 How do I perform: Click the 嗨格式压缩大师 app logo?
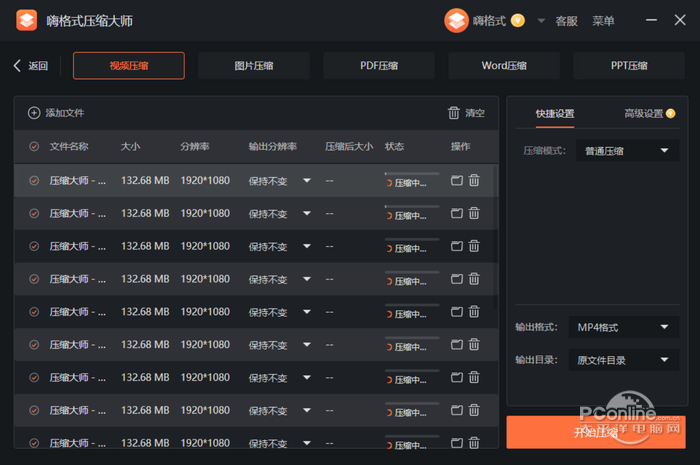[26, 21]
